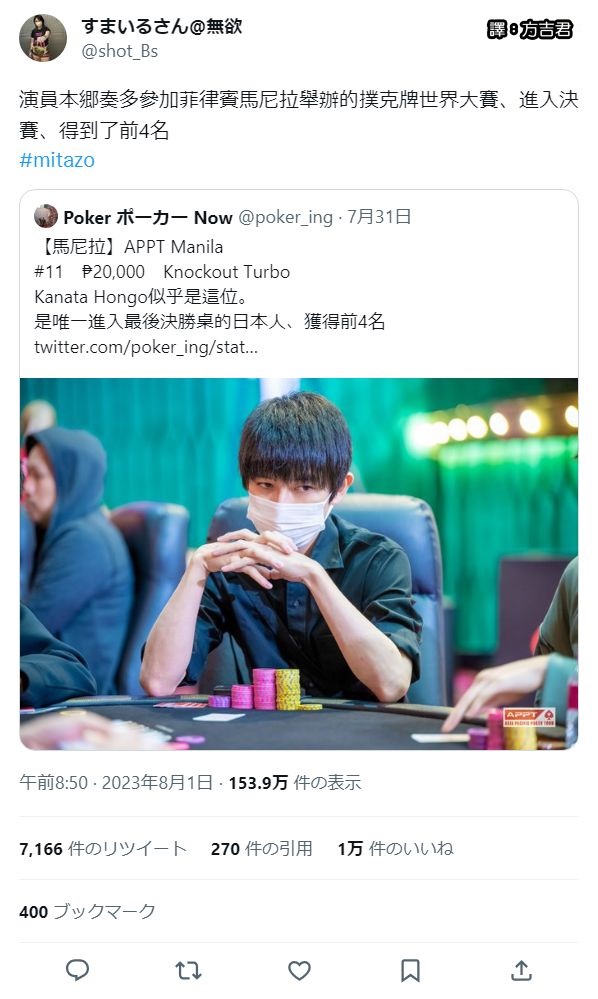The width and height of the screenshot is (598, 999).
Task: Bookmark the tweet with bookmark icon
Action: coord(410,970)
